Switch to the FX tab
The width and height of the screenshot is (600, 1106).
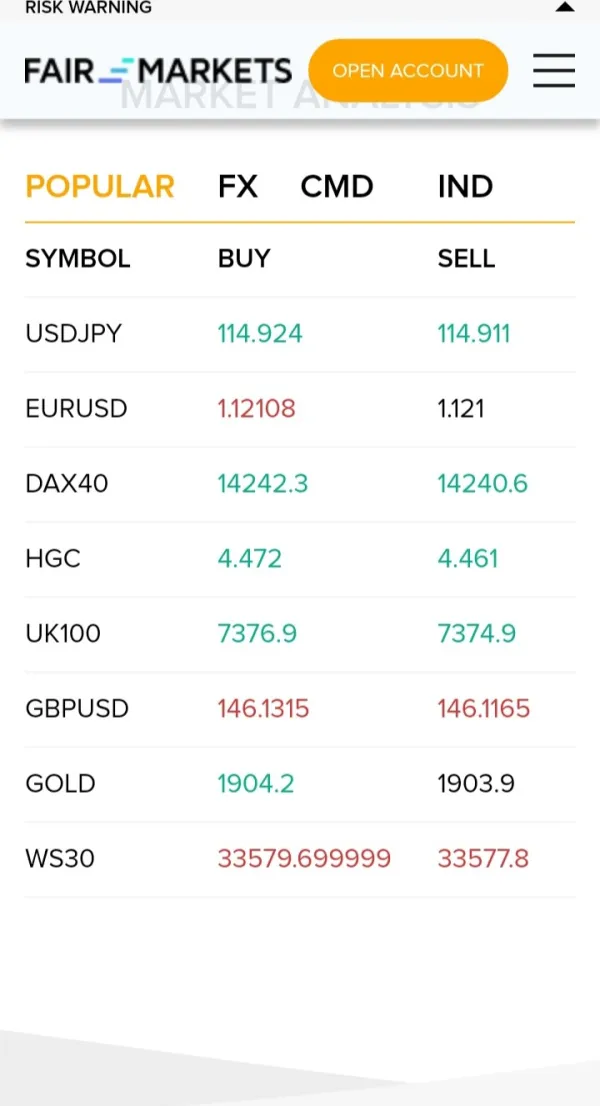pos(238,186)
